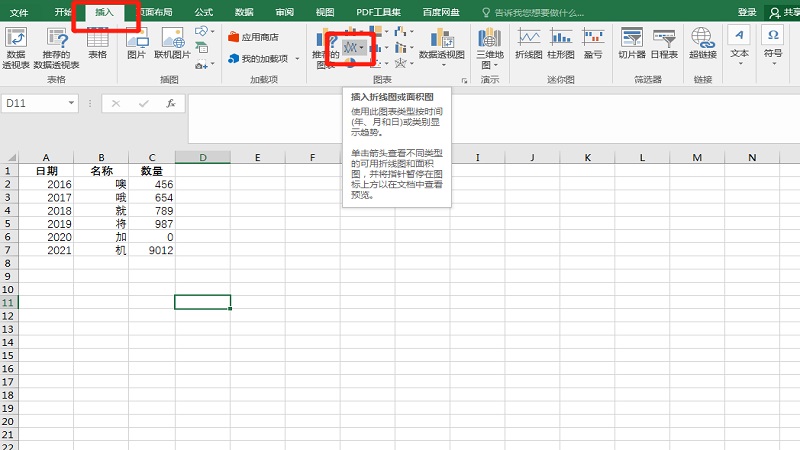
Task: Click the 图片 insert picture icon
Action: click(x=136, y=44)
